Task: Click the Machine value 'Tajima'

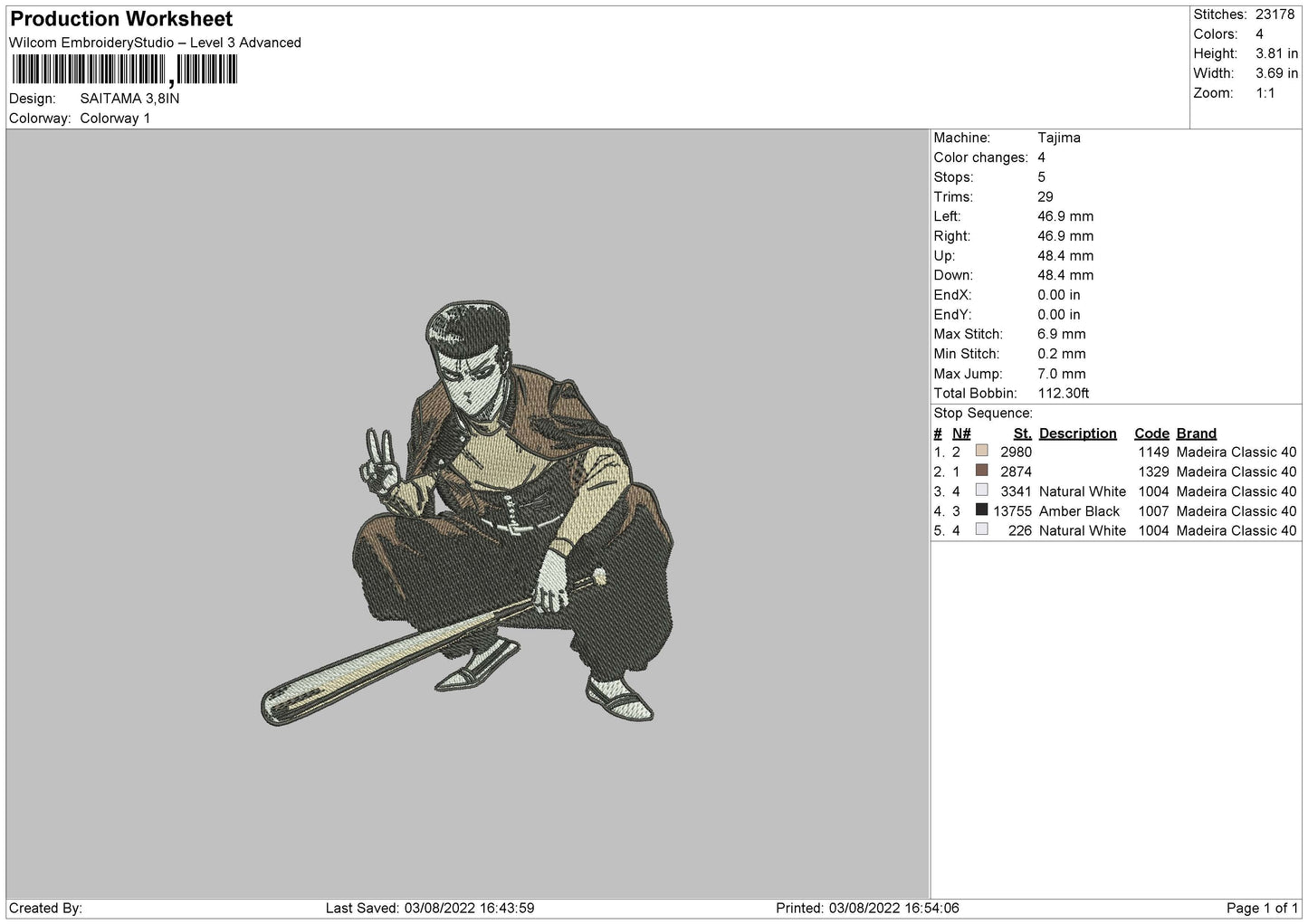Action: 1059,138
